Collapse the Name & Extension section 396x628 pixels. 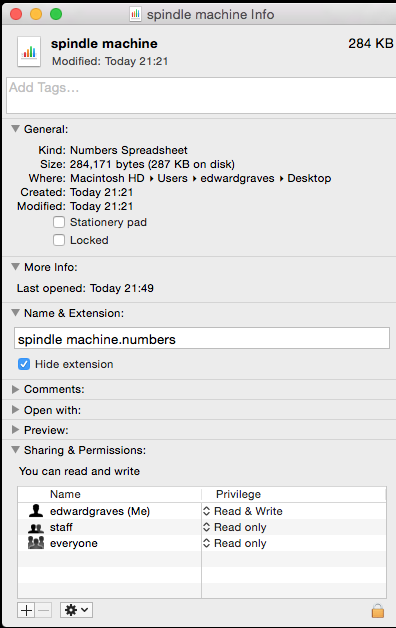15,313
